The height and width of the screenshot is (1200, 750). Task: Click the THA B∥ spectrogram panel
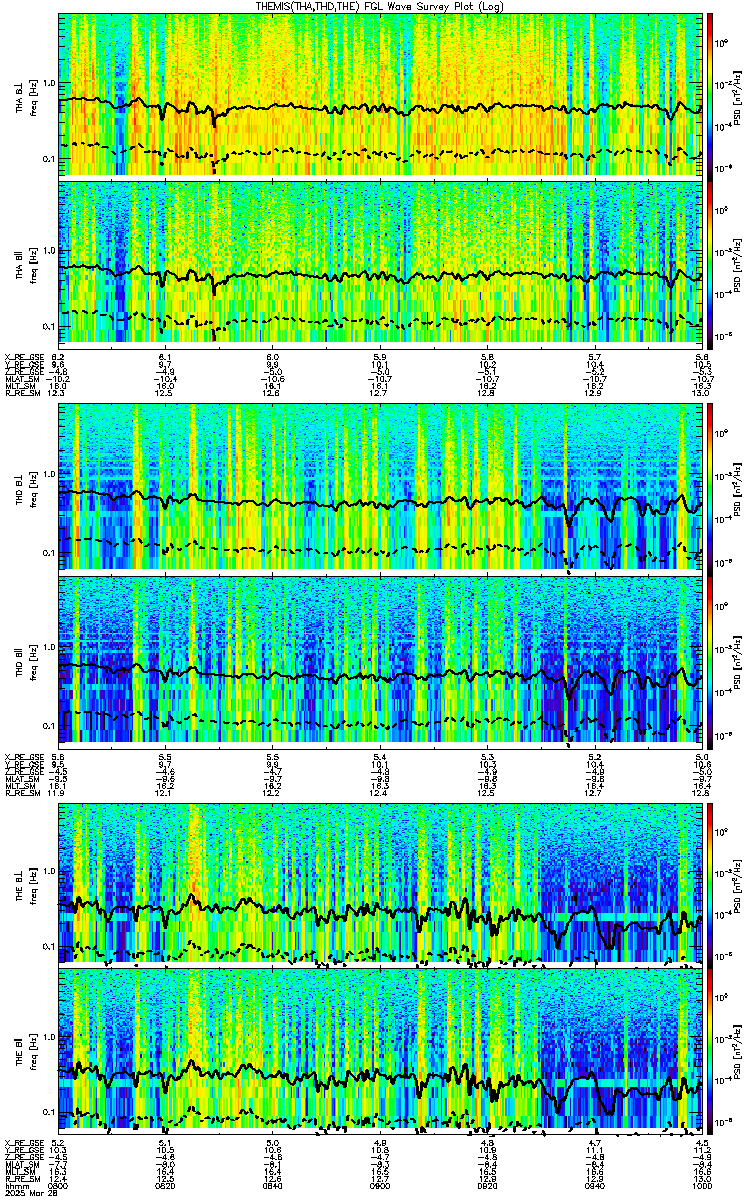click(380, 263)
